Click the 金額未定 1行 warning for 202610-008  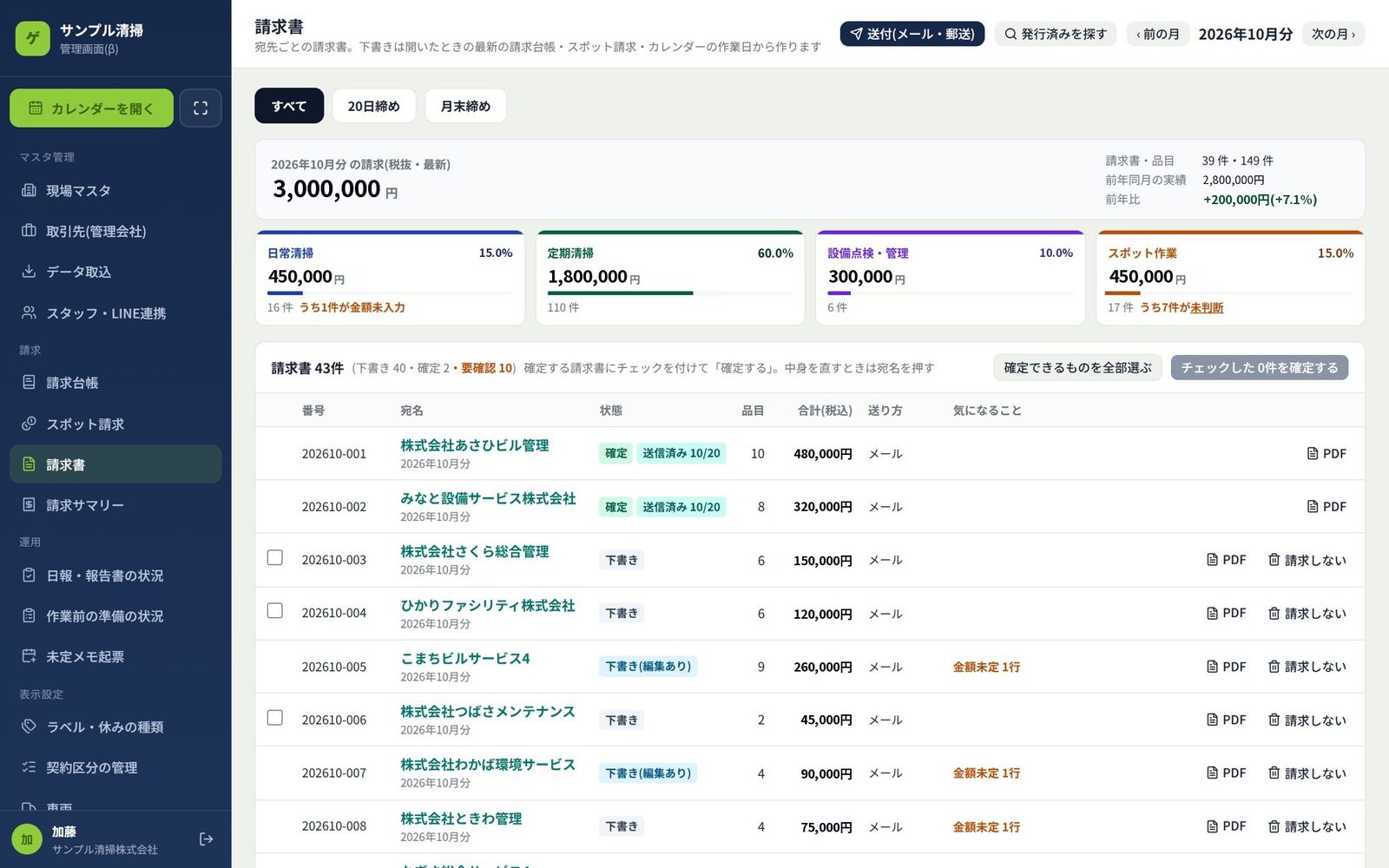986,827
